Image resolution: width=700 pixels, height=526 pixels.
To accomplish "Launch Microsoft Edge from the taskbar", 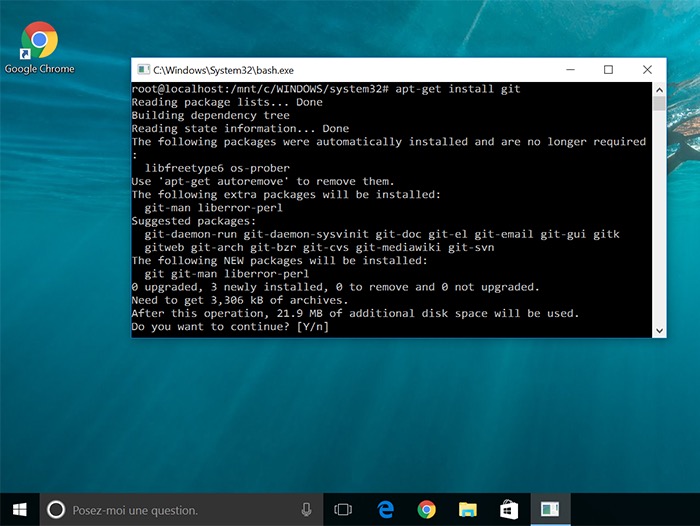I will 386,510.
